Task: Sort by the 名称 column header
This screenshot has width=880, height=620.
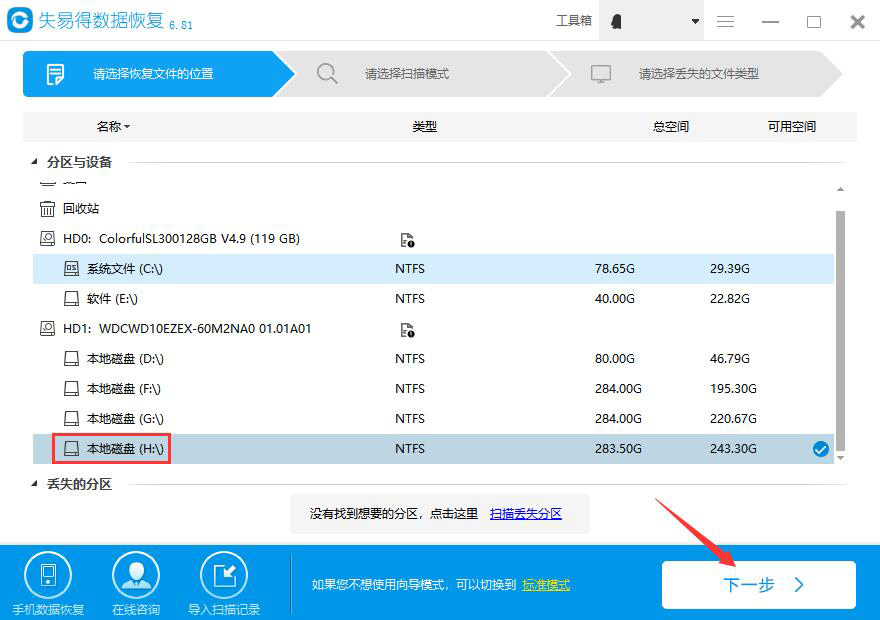Action: tap(112, 127)
